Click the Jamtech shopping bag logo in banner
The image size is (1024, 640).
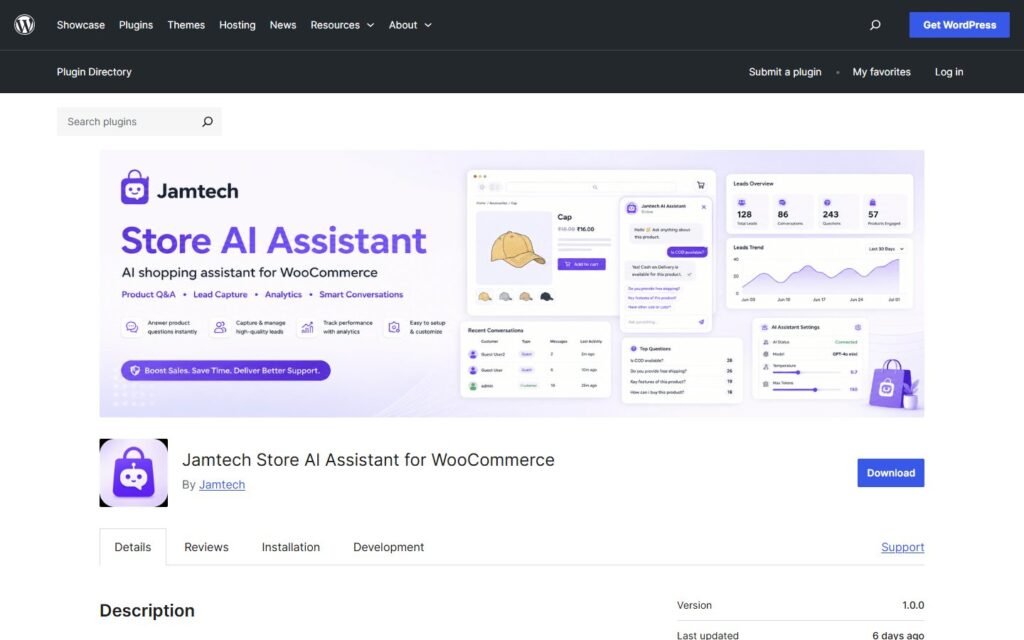pyautogui.click(x=135, y=187)
